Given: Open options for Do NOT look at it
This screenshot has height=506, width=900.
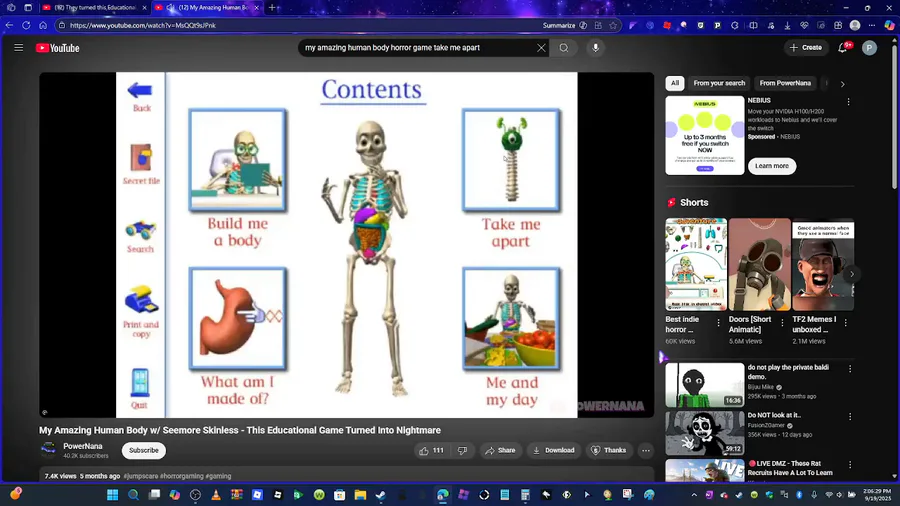Looking at the screenshot, I should coord(850,417).
